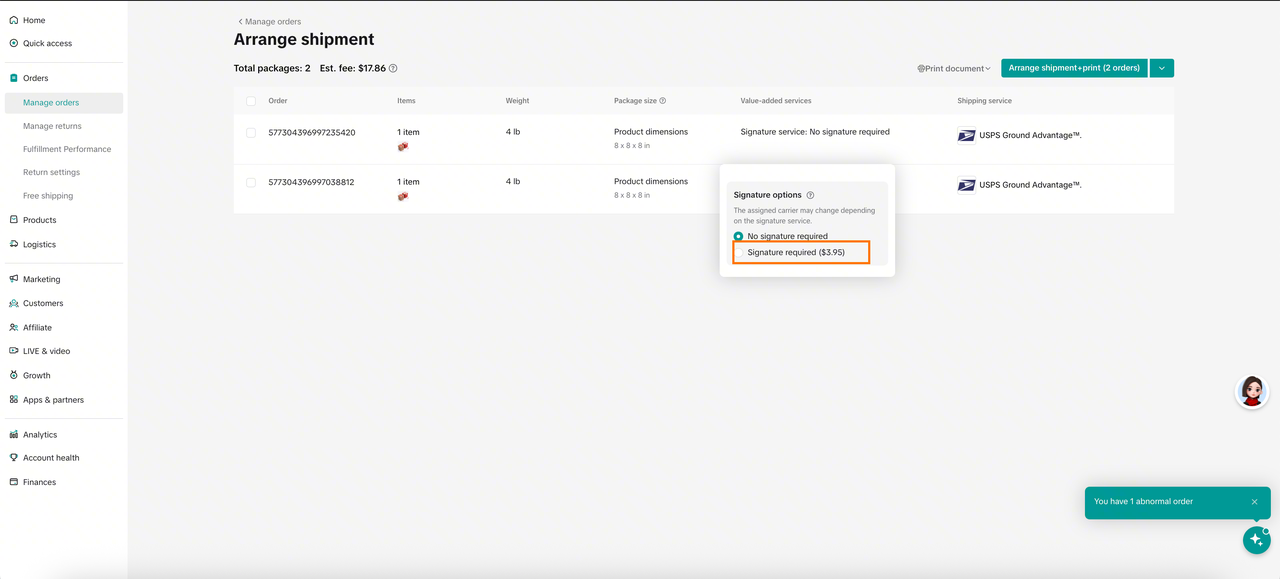Check the box for order 577304396997235420
The image size is (1280, 579).
coord(251,133)
